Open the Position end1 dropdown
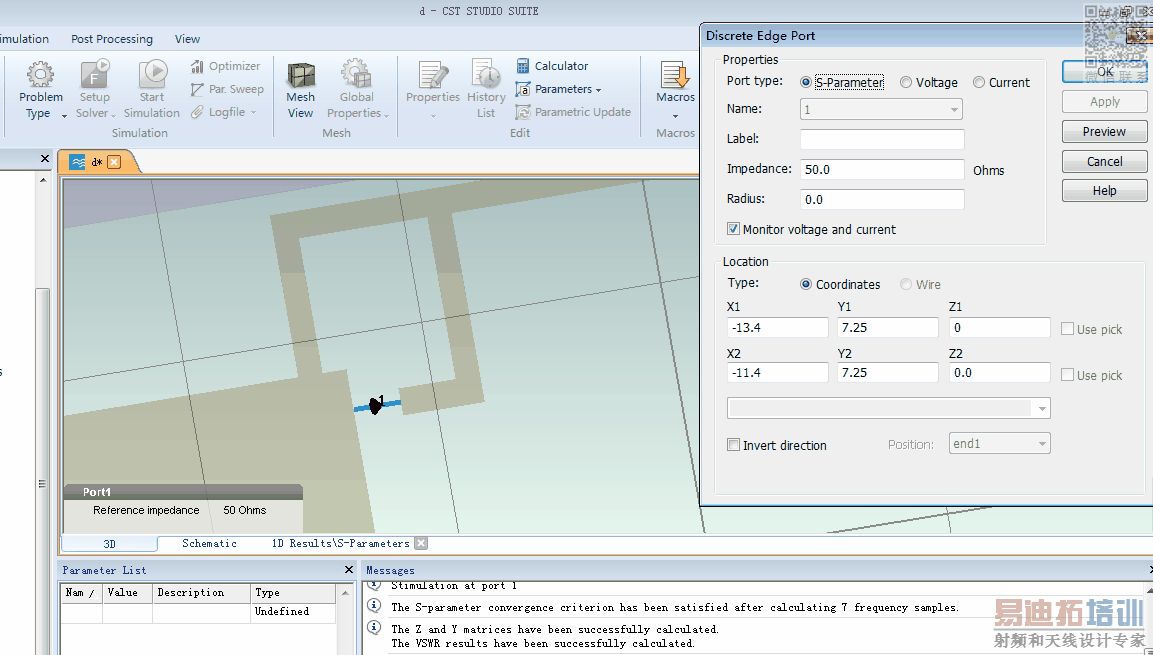The height and width of the screenshot is (655, 1153). [999, 443]
